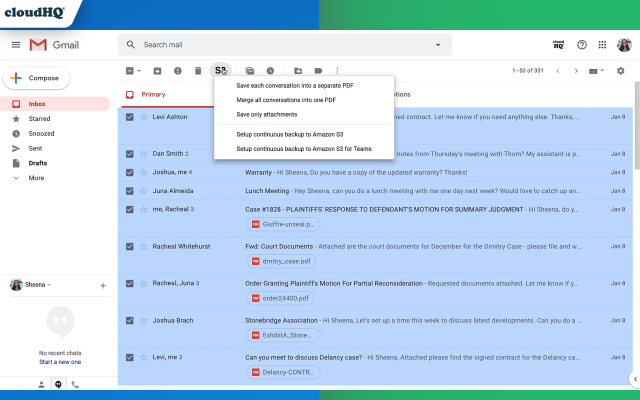This screenshot has width=640, height=400.
Task: Open the Giuffre-unseal PDF attachment chip
Action: 283,224
